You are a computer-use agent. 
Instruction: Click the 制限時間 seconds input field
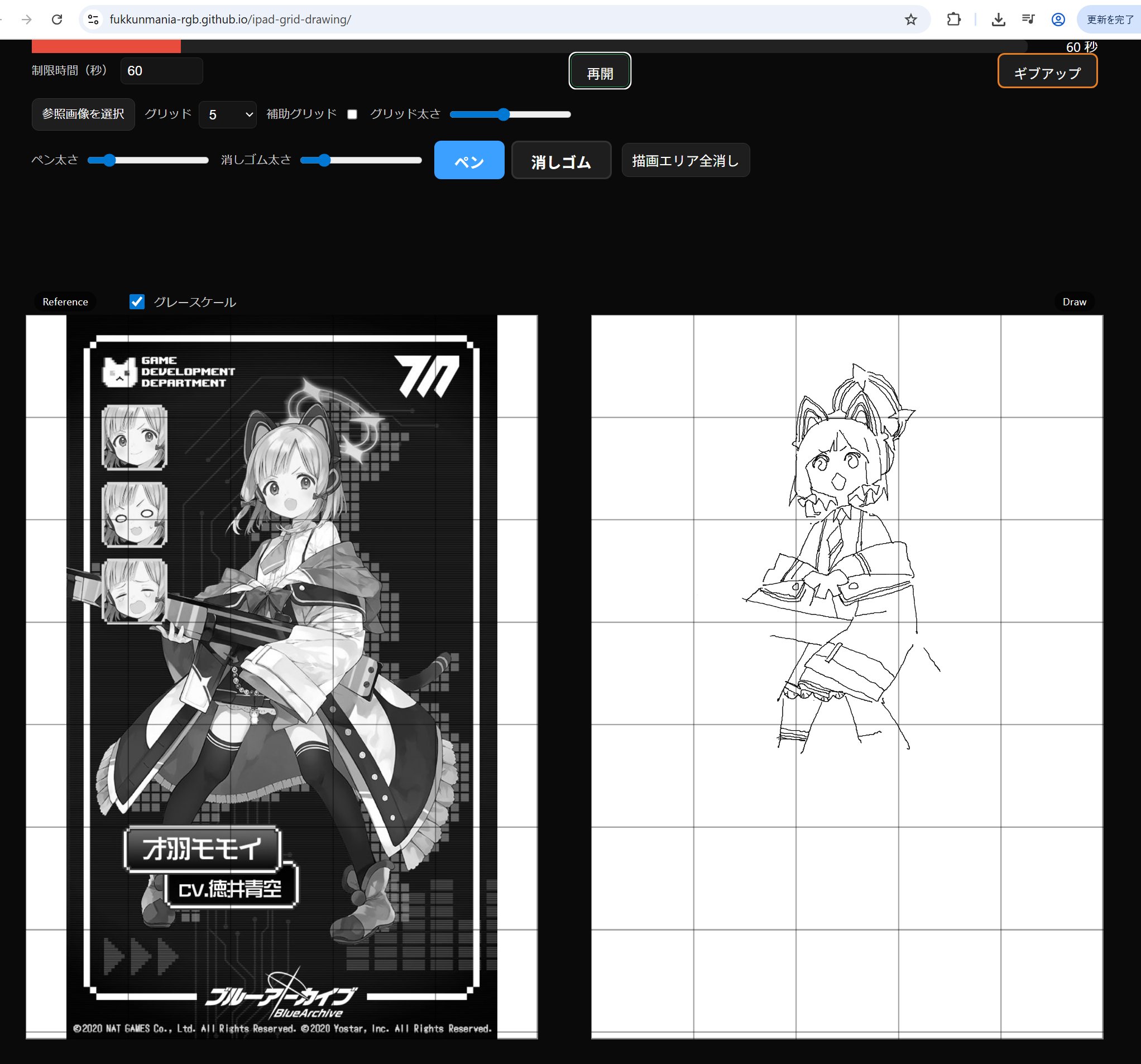point(161,70)
